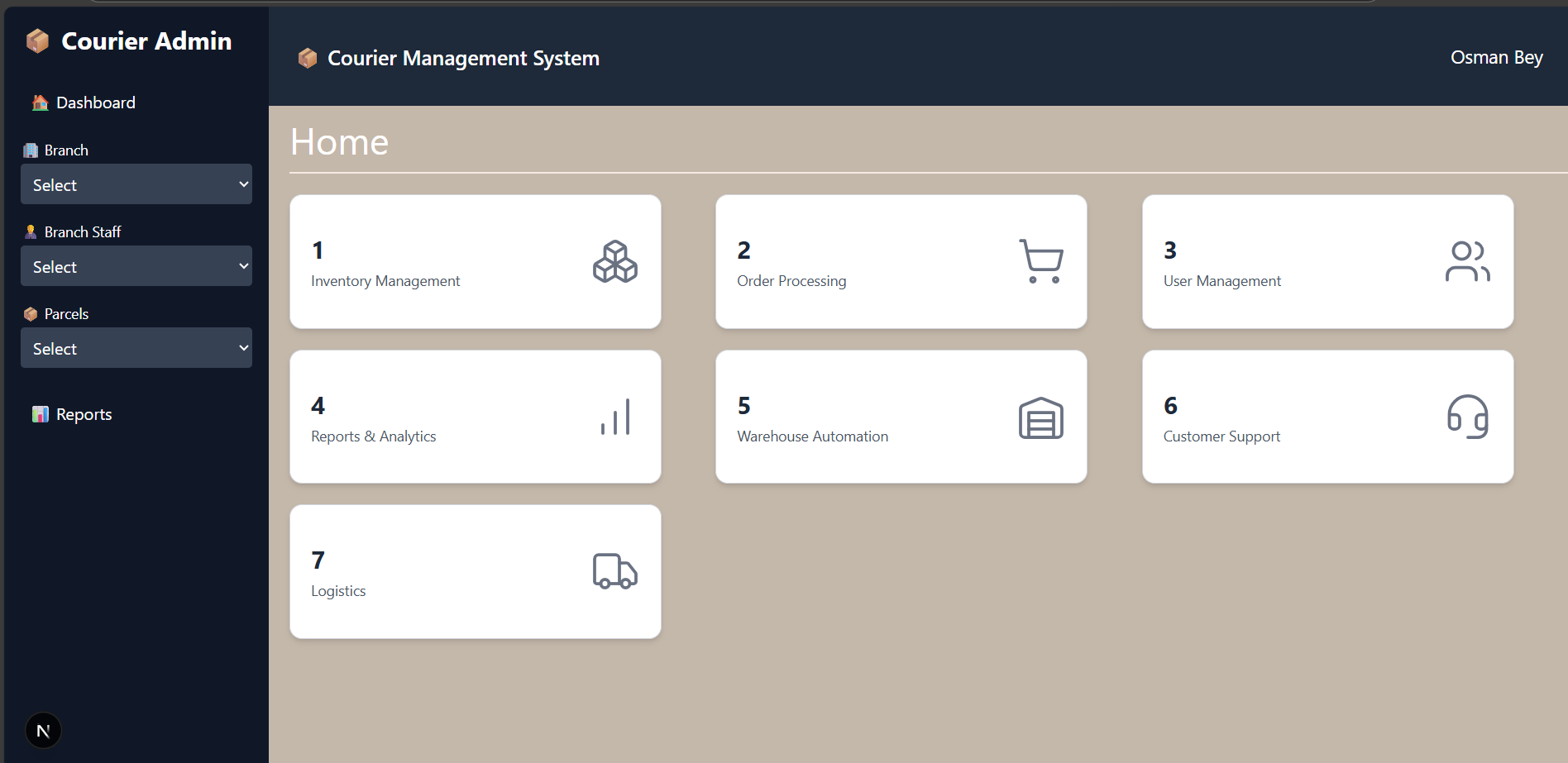The height and width of the screenshot is (763, 1568).
Task: Click the Customer Support headset icon
Action: click(1468, 417)
